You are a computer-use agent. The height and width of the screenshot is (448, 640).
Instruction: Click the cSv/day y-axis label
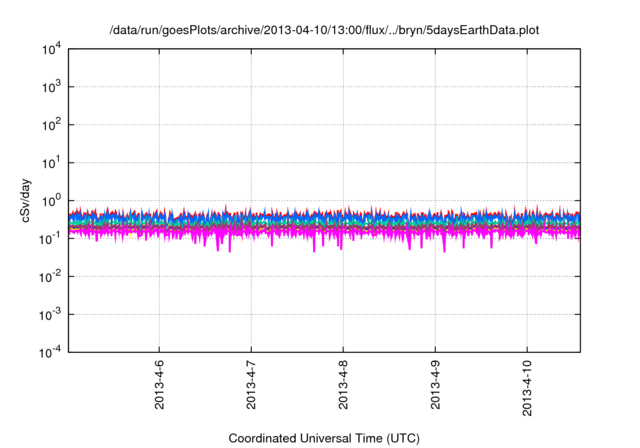(x=26, y=200)
